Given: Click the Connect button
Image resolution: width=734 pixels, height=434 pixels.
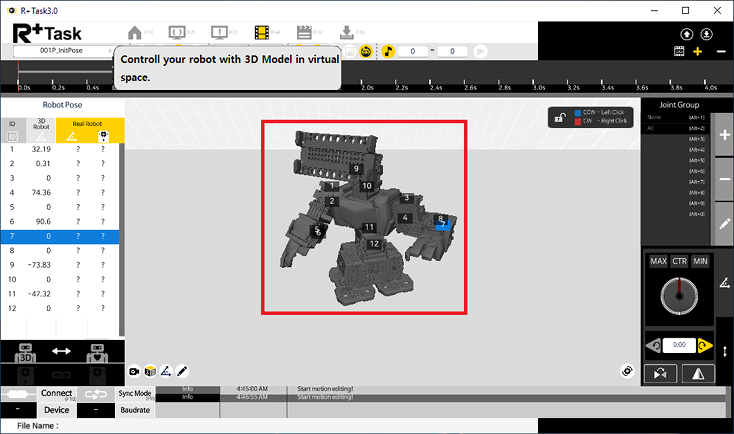Looking at the screenshot, I should point(56,393).
